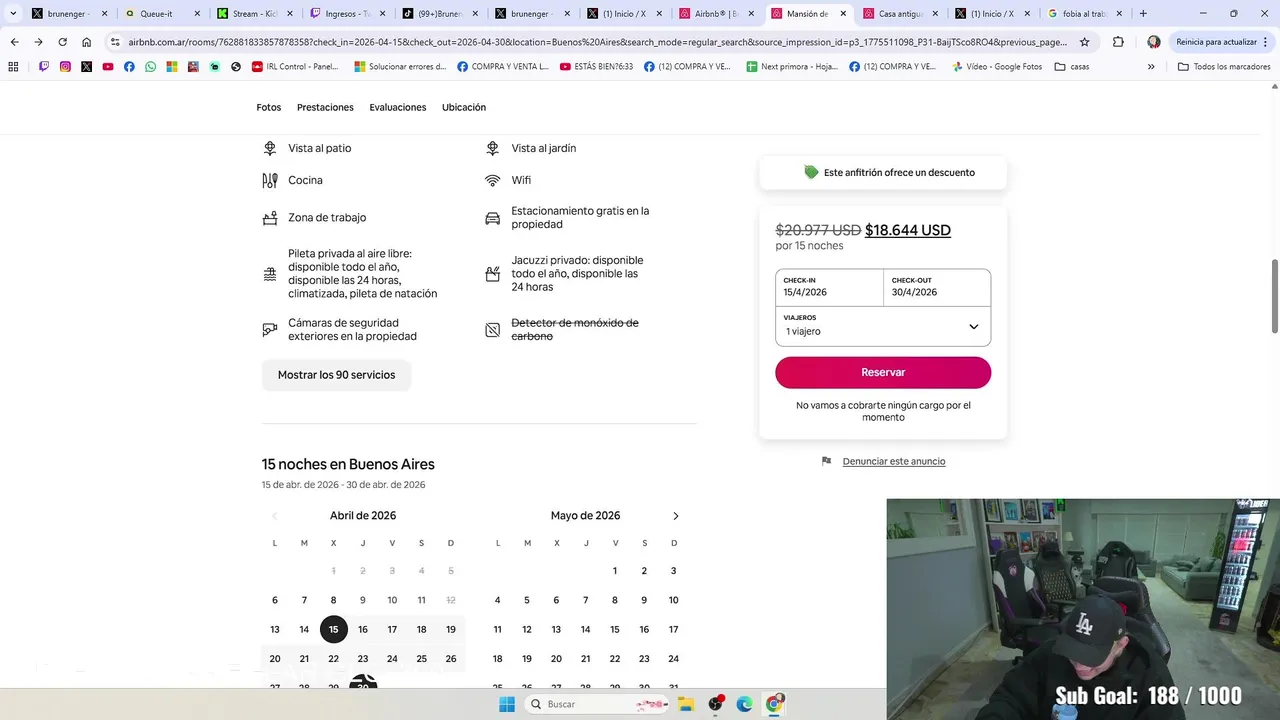1280x720 pixels.
Task: Switch to the Evaluaciones section tab
Action: tap(398, 107)
